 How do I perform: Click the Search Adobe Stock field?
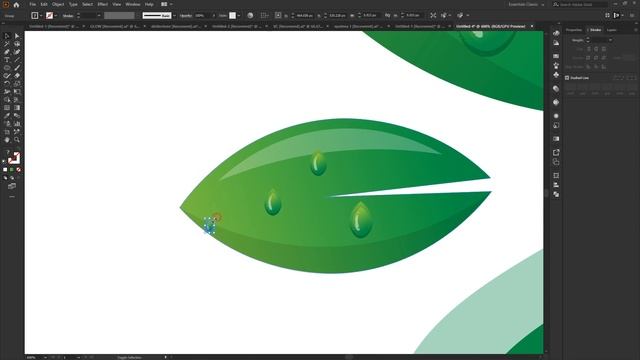coord(580,4)
